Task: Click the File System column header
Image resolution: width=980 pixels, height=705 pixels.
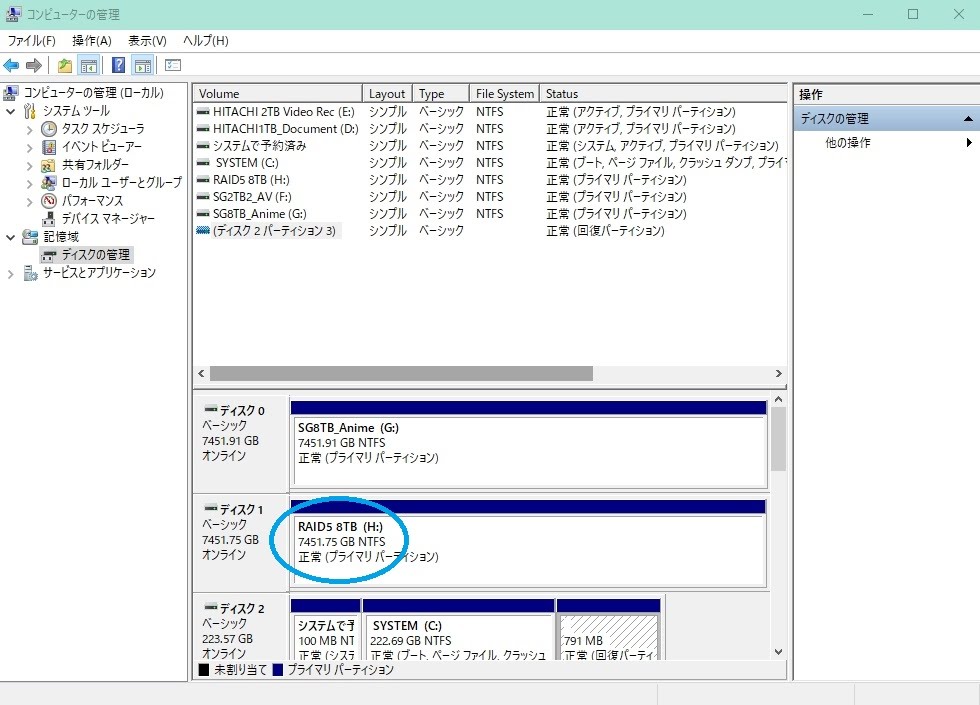Action: pyautogui.click(x=505, y=94)
